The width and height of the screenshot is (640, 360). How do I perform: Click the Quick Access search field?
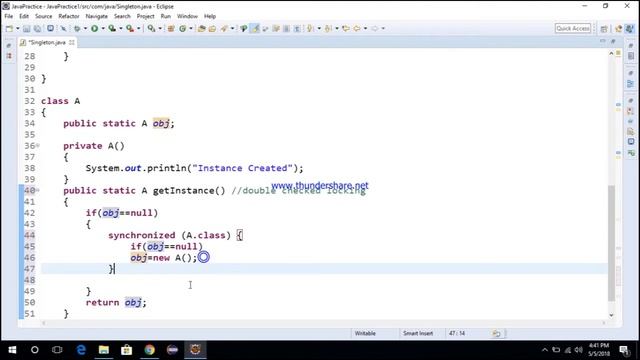573,28
